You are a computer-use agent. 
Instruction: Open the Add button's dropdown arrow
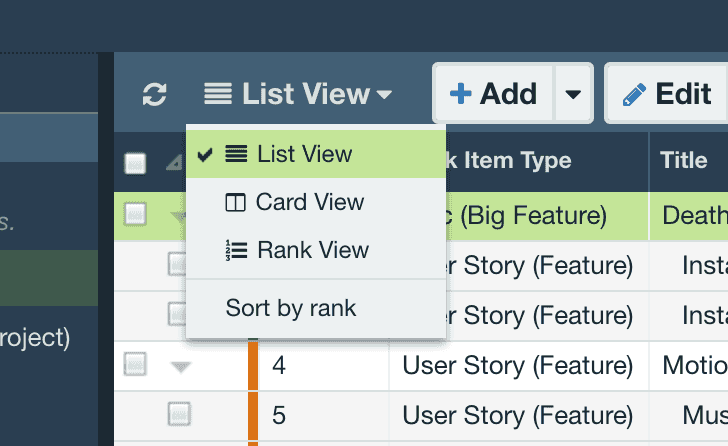click(x=573, y=94)
